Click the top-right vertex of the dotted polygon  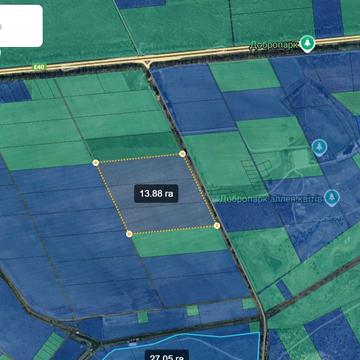(x=182, y=154)
